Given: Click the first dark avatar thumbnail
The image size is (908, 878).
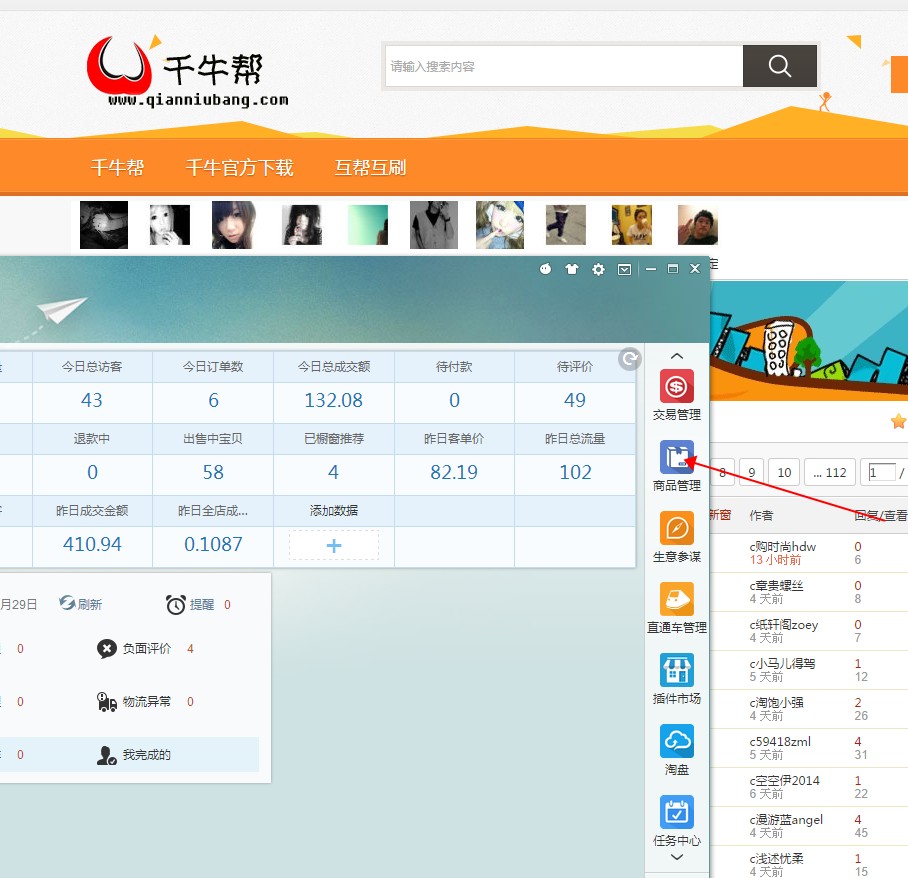Looking at the screenshot, I should 104,225.
